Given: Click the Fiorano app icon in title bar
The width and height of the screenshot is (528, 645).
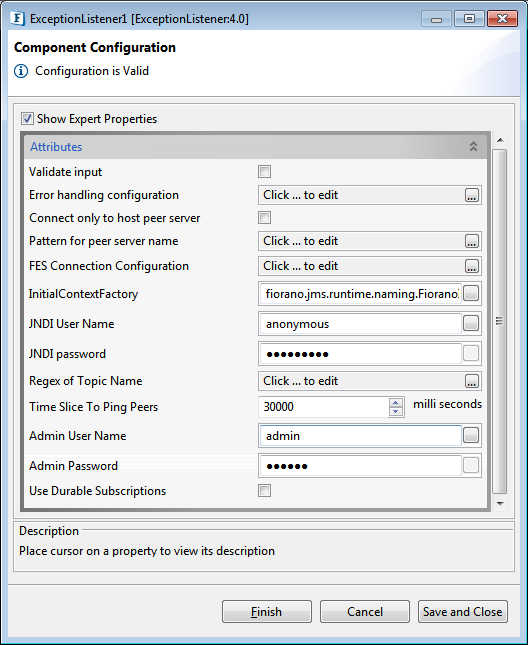Looking at the screenshot, I should click(x=18, y=19).
